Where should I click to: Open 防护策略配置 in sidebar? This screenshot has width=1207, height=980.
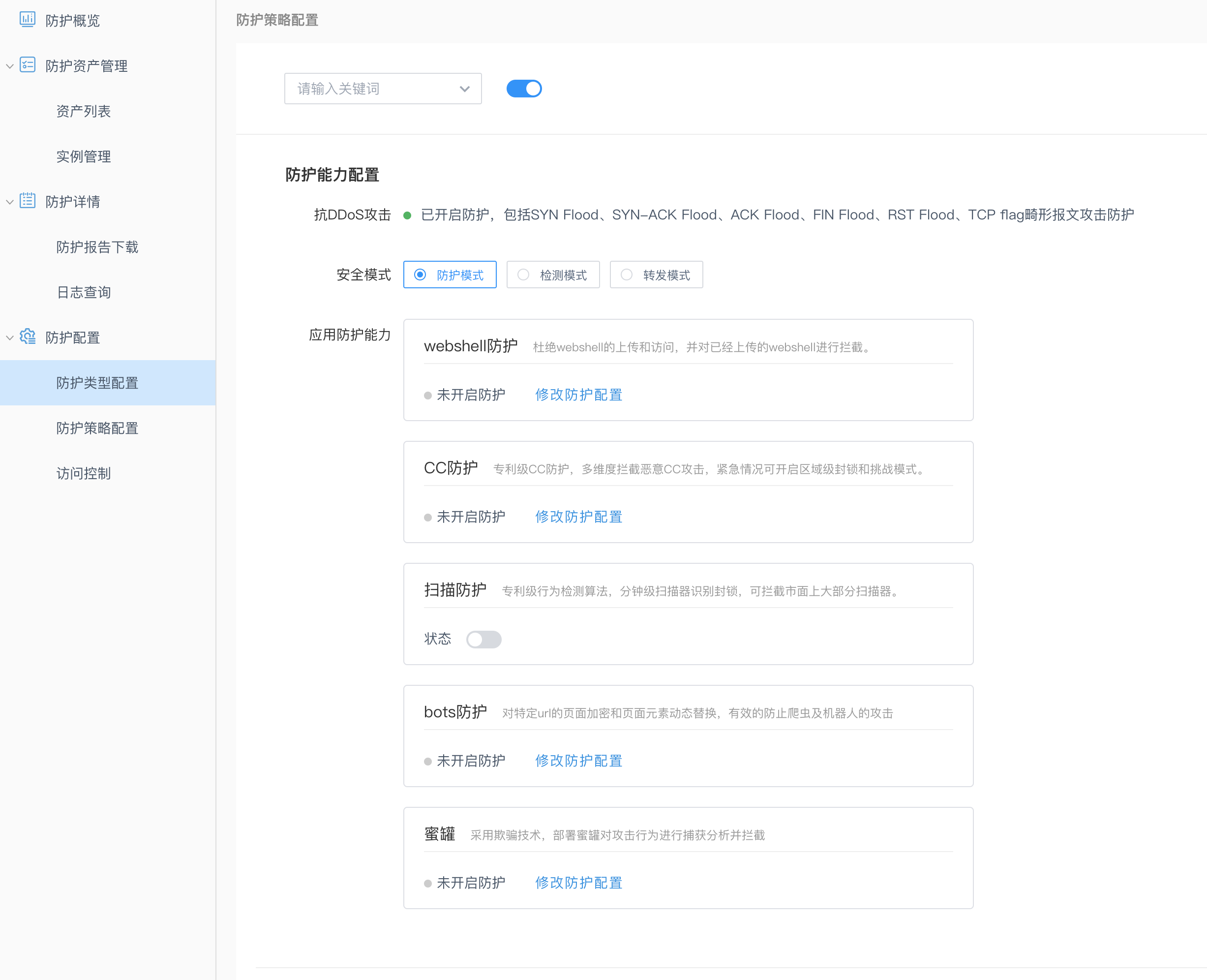pyautogui.click(x=97, y=428)
